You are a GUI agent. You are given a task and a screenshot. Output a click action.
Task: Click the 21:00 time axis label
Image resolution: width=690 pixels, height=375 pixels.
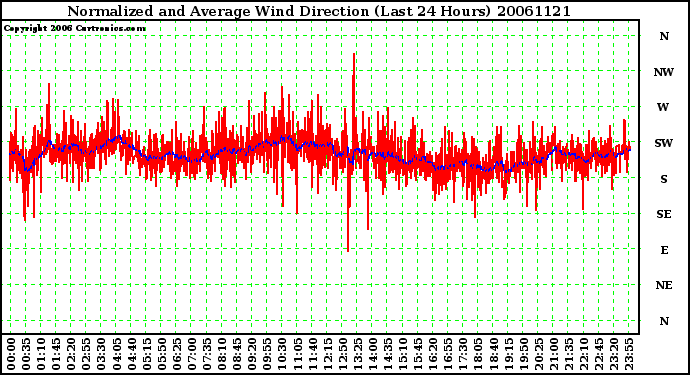554,354
